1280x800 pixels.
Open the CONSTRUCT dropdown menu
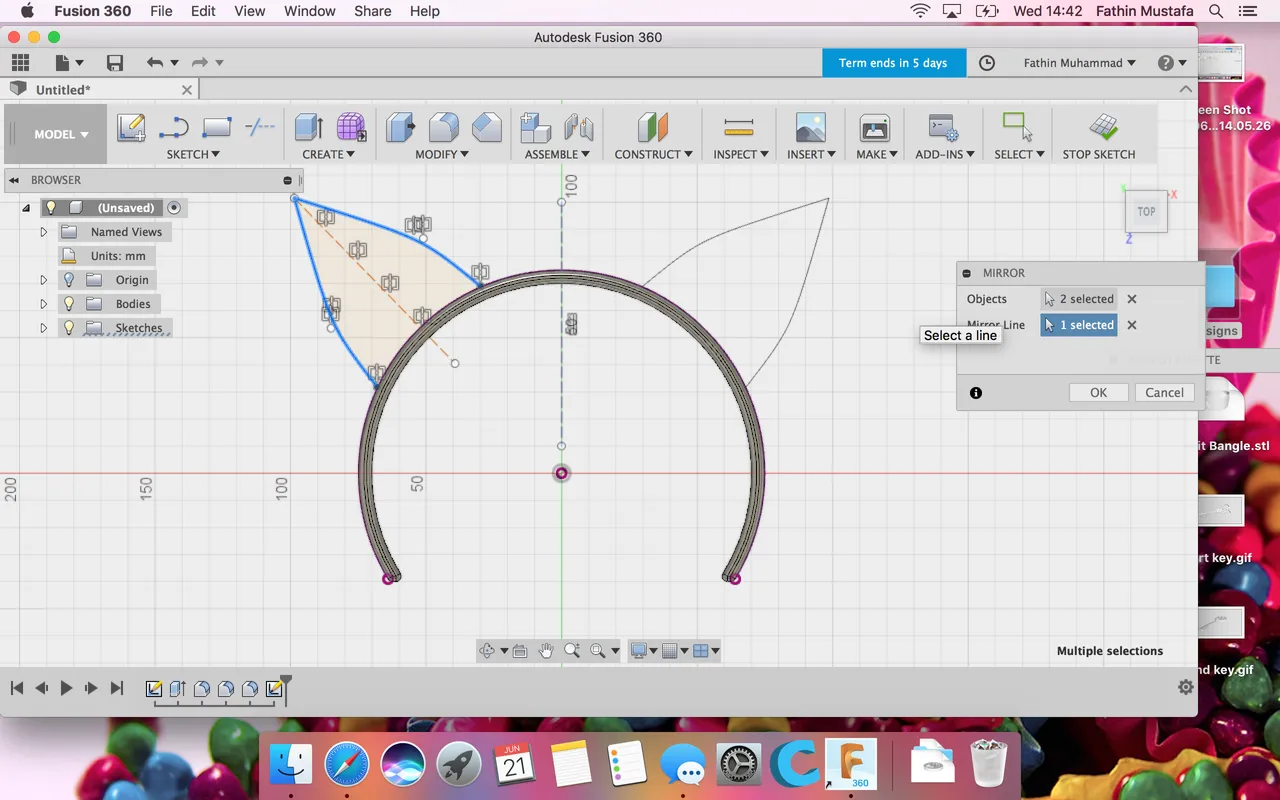(654, 154)
